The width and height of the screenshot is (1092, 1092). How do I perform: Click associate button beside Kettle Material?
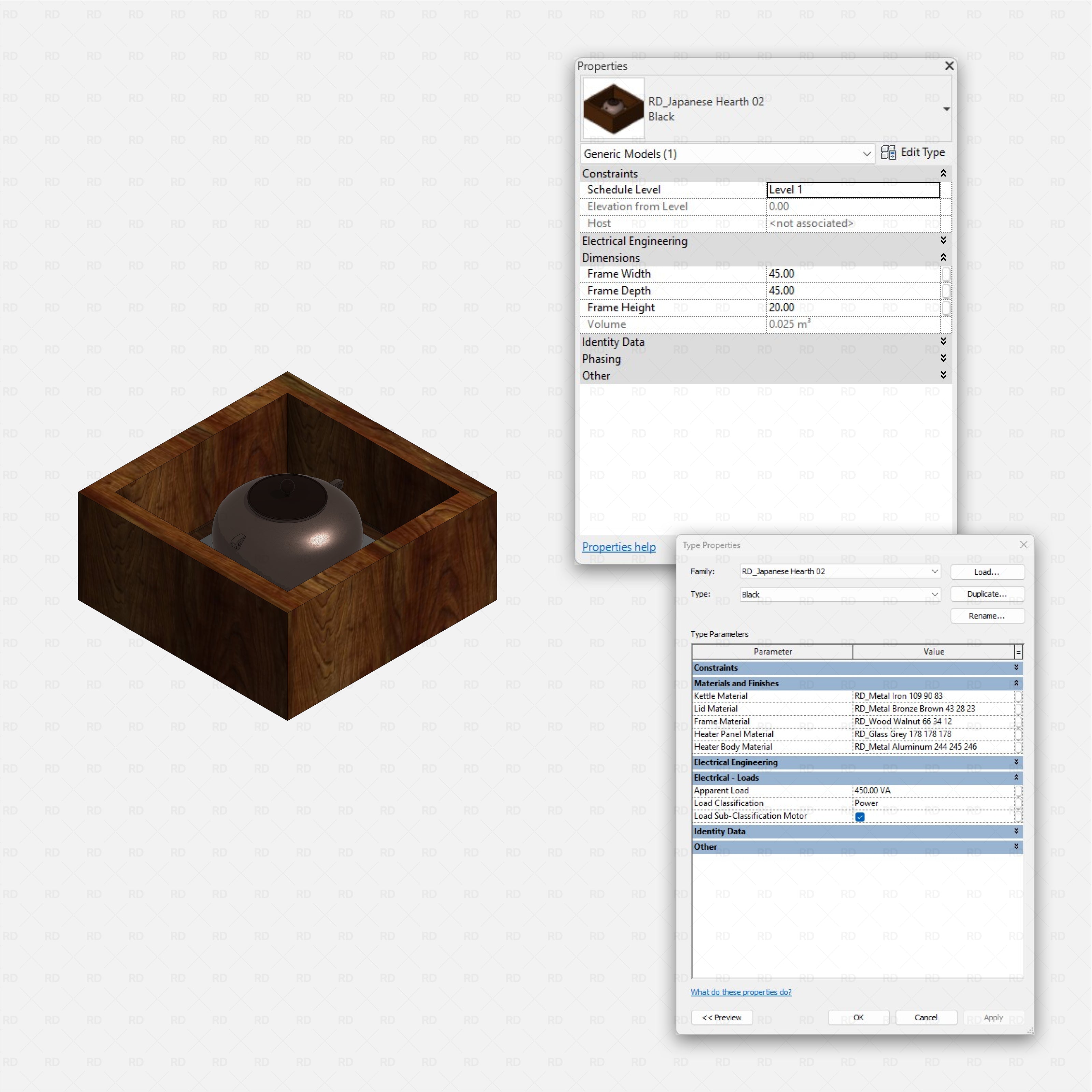pos(1018,696)
